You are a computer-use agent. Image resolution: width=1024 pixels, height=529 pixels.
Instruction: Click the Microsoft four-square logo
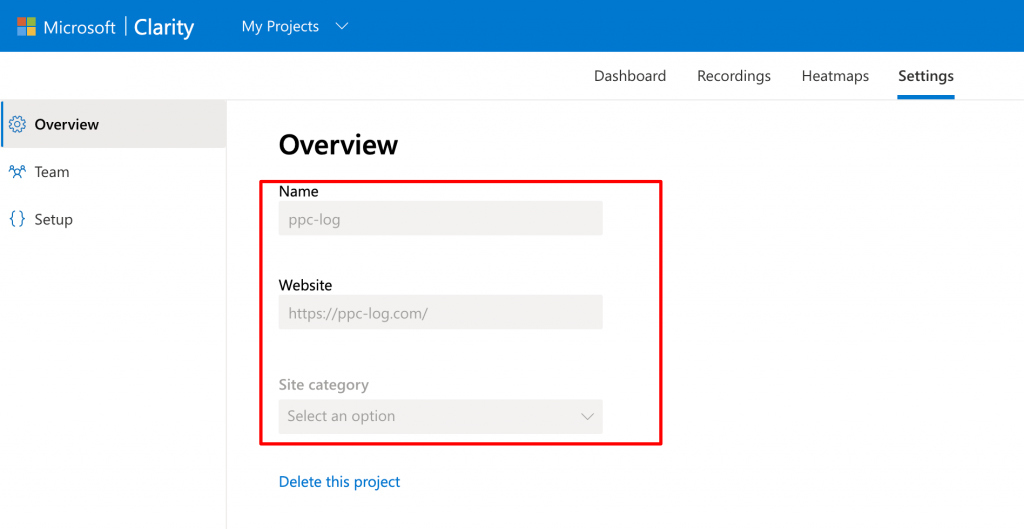pos(26,27)
